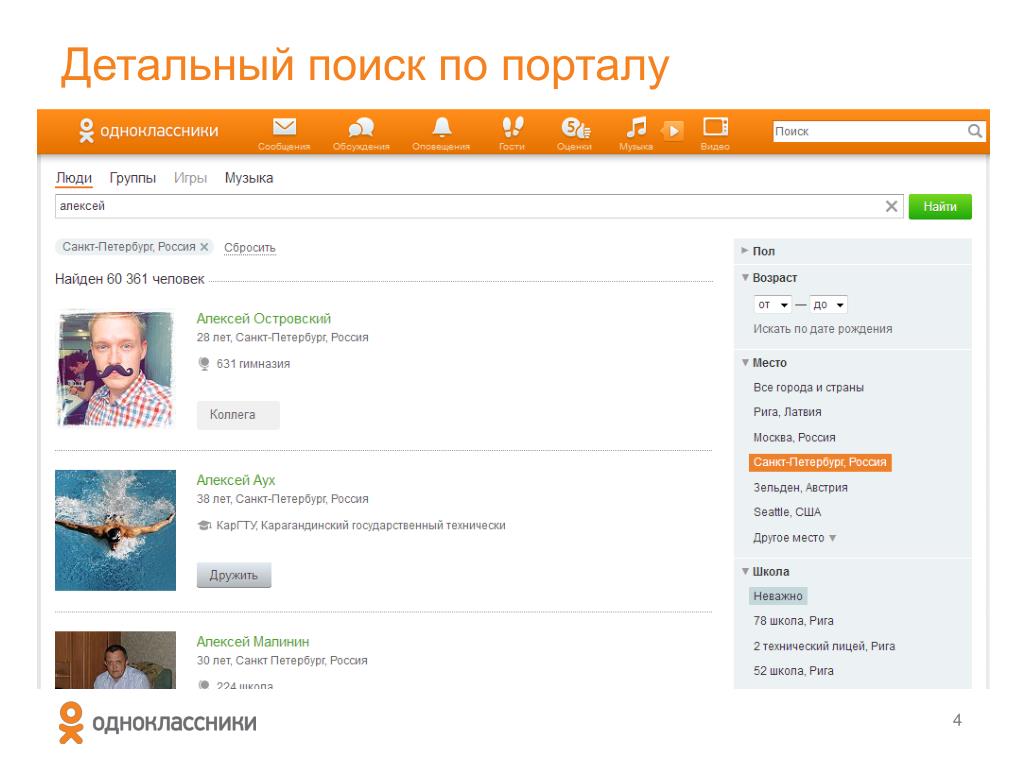Image resolution: width=1024 pixels, height=768 pixels.
Task: Click highlighted Санкт-Петербург, Россия location option
Action: click(x=820, y=462)
